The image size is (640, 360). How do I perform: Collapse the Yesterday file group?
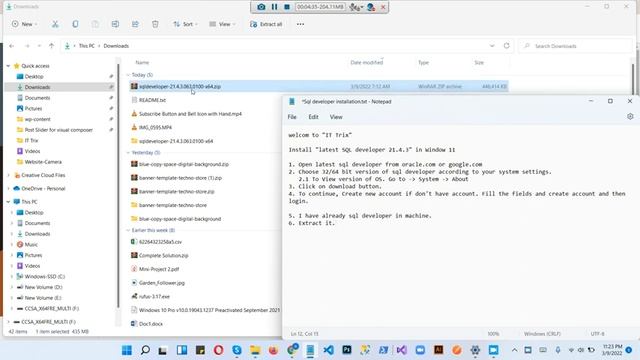128,153
